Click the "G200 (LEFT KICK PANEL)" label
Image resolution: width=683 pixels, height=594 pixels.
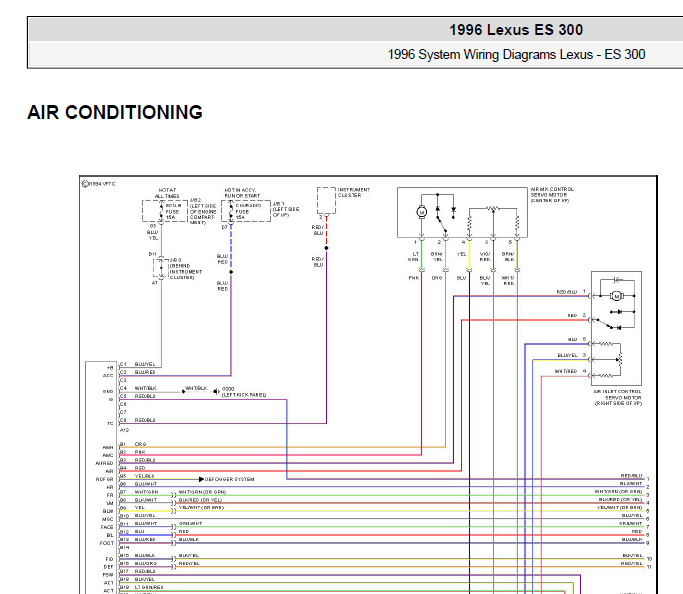pyautogui.click(x=243, y=392)
